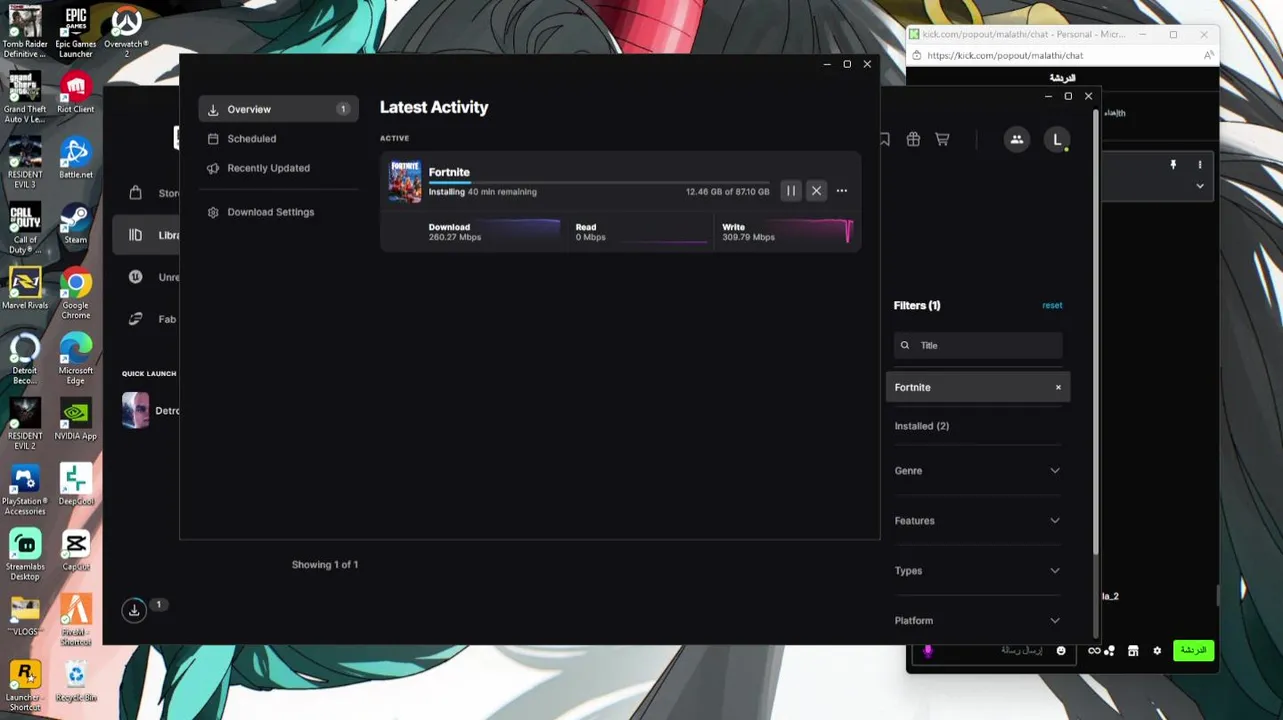Screen dimensions: 1283x720
Task: Pause the Fortnite installation
Action: [x=791, y=191]
